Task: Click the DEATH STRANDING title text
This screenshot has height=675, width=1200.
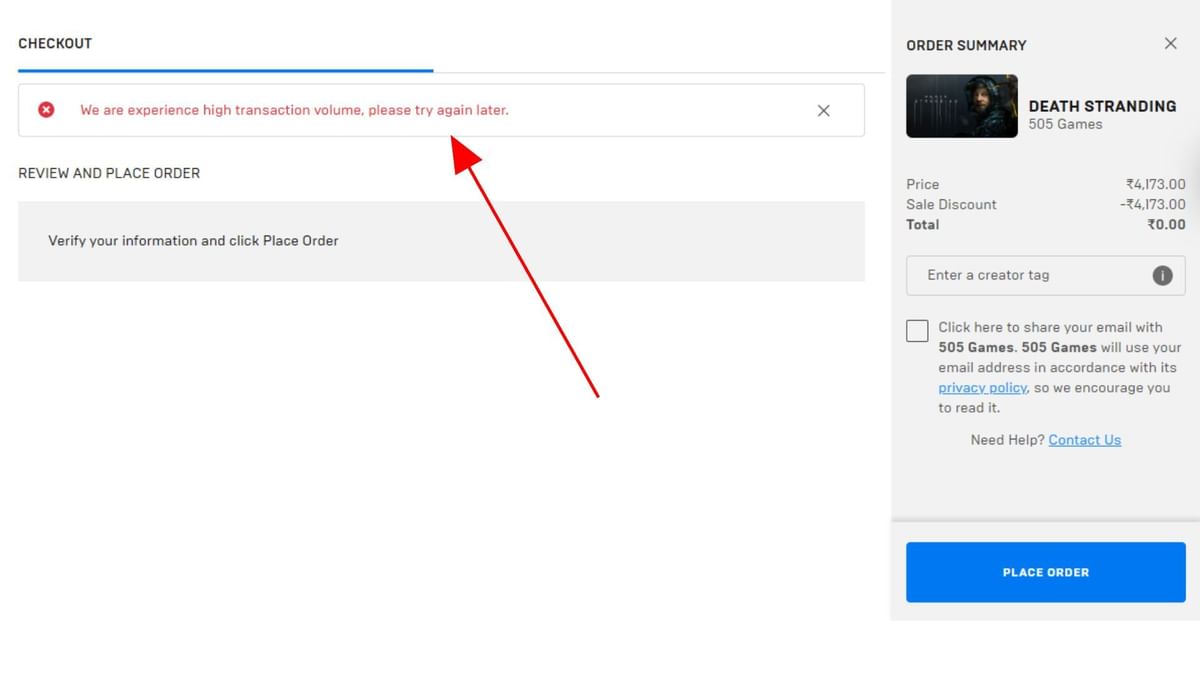Action: [1103, 105]
